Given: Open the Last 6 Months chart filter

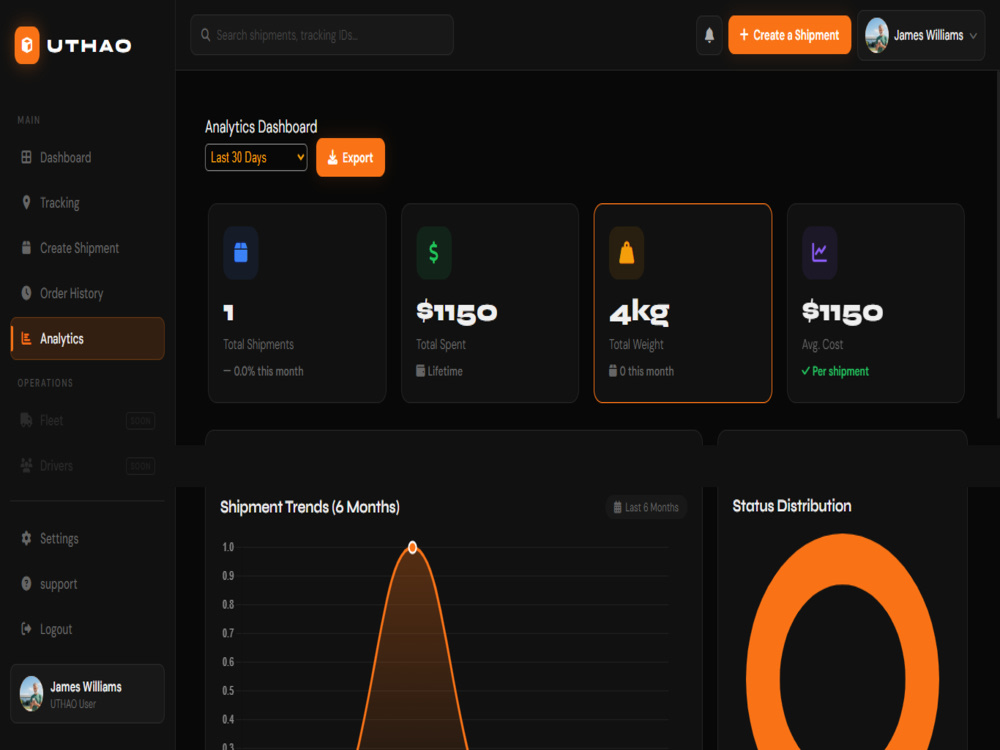Looking at the screenshot, I should point(646,507).
